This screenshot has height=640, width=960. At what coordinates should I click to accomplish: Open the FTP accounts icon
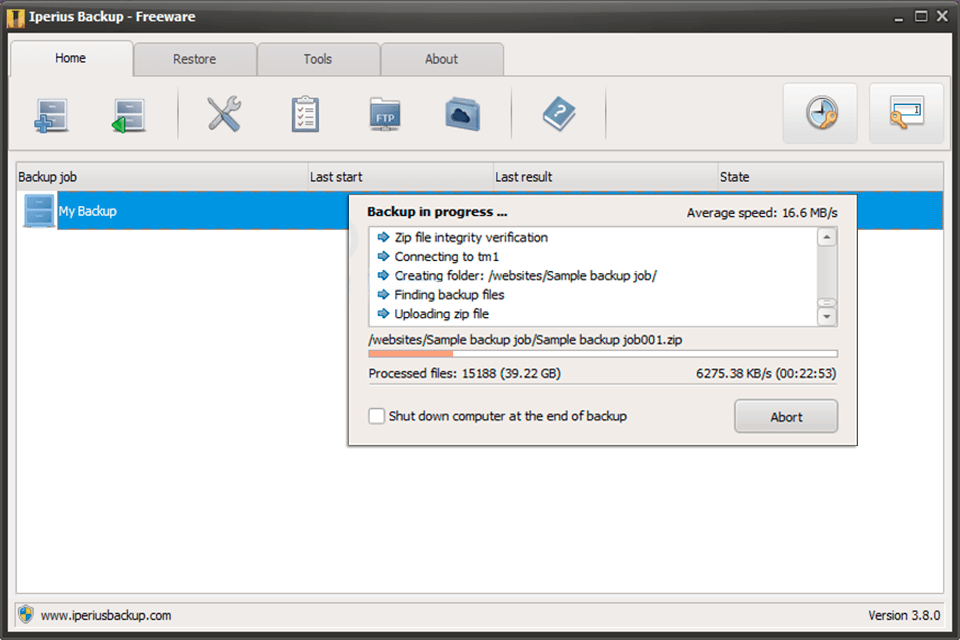384,113
